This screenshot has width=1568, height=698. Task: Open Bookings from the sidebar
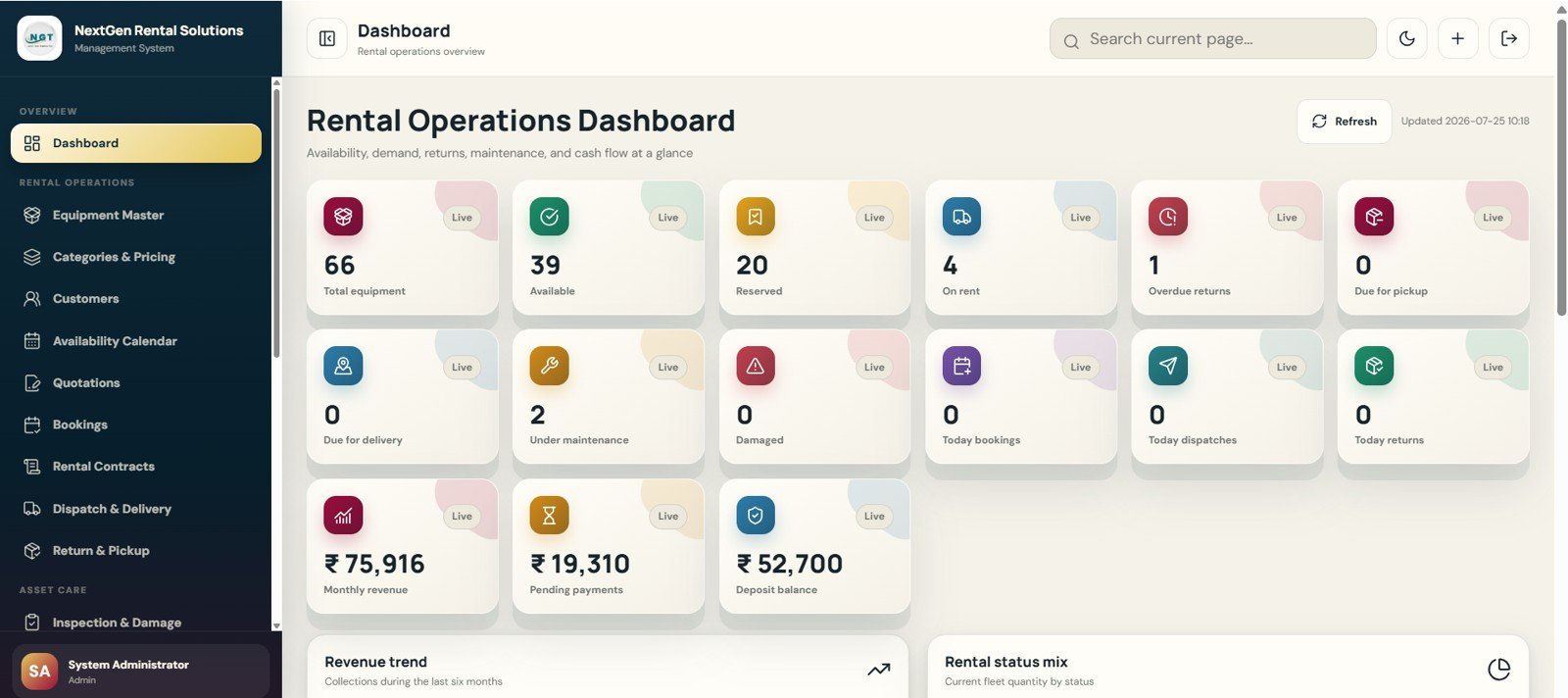pyautogui.click(x=136, y=424)
